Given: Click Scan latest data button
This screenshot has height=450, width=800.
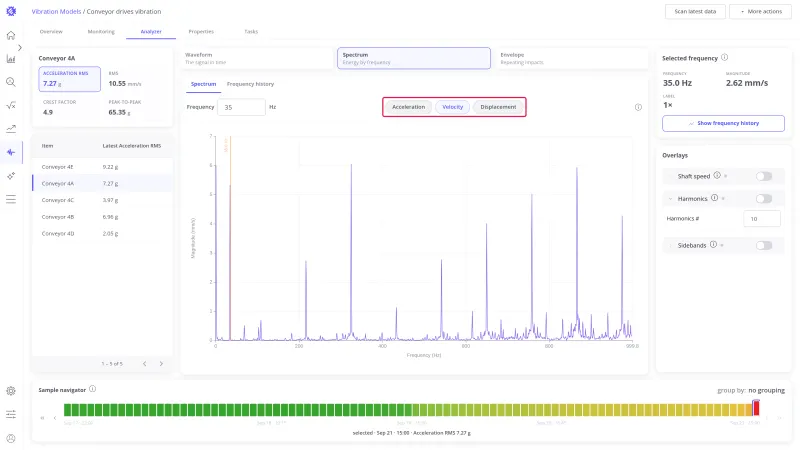Looking at the screenshot, I should (695, 11).
